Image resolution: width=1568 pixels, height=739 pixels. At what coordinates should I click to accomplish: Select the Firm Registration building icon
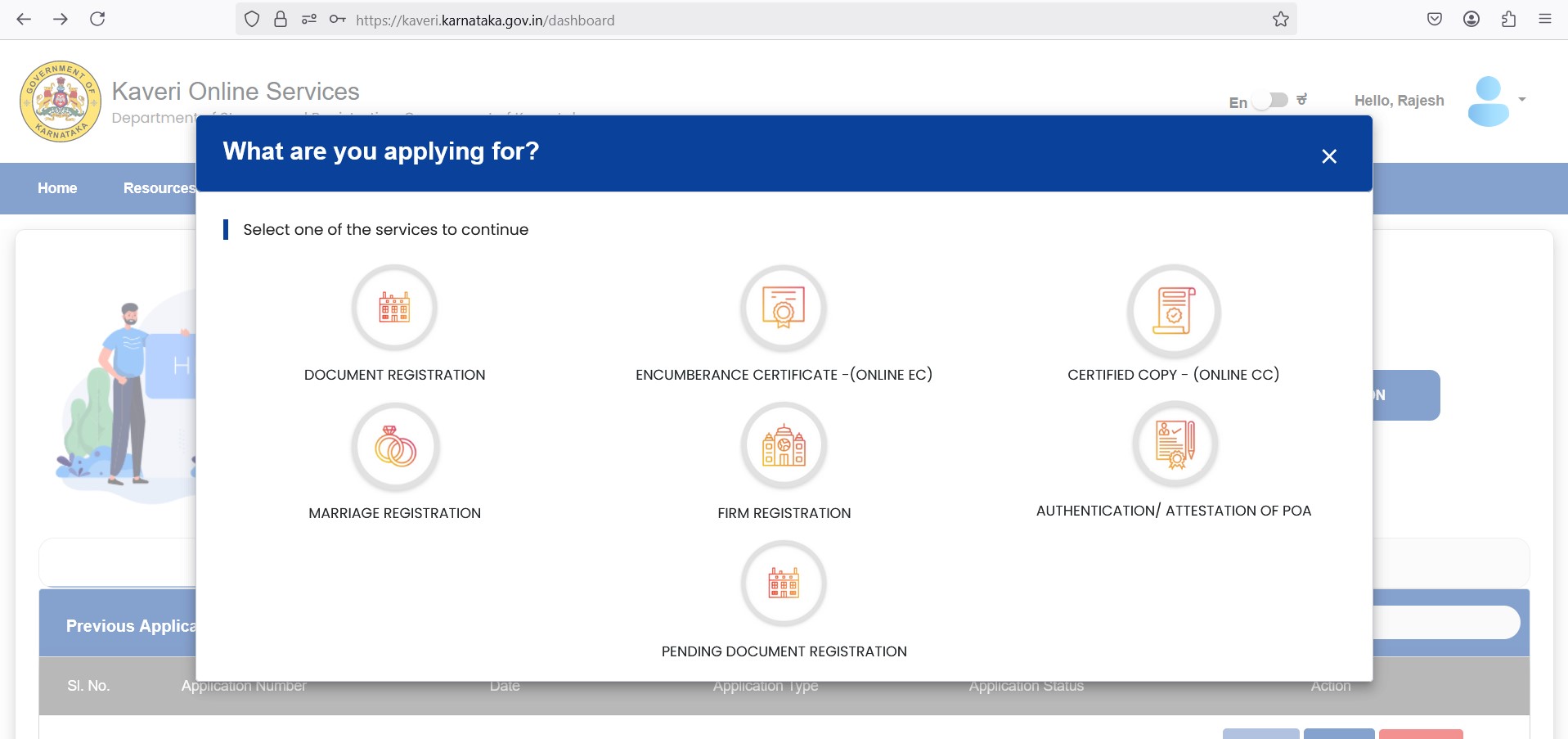[784, 446]
